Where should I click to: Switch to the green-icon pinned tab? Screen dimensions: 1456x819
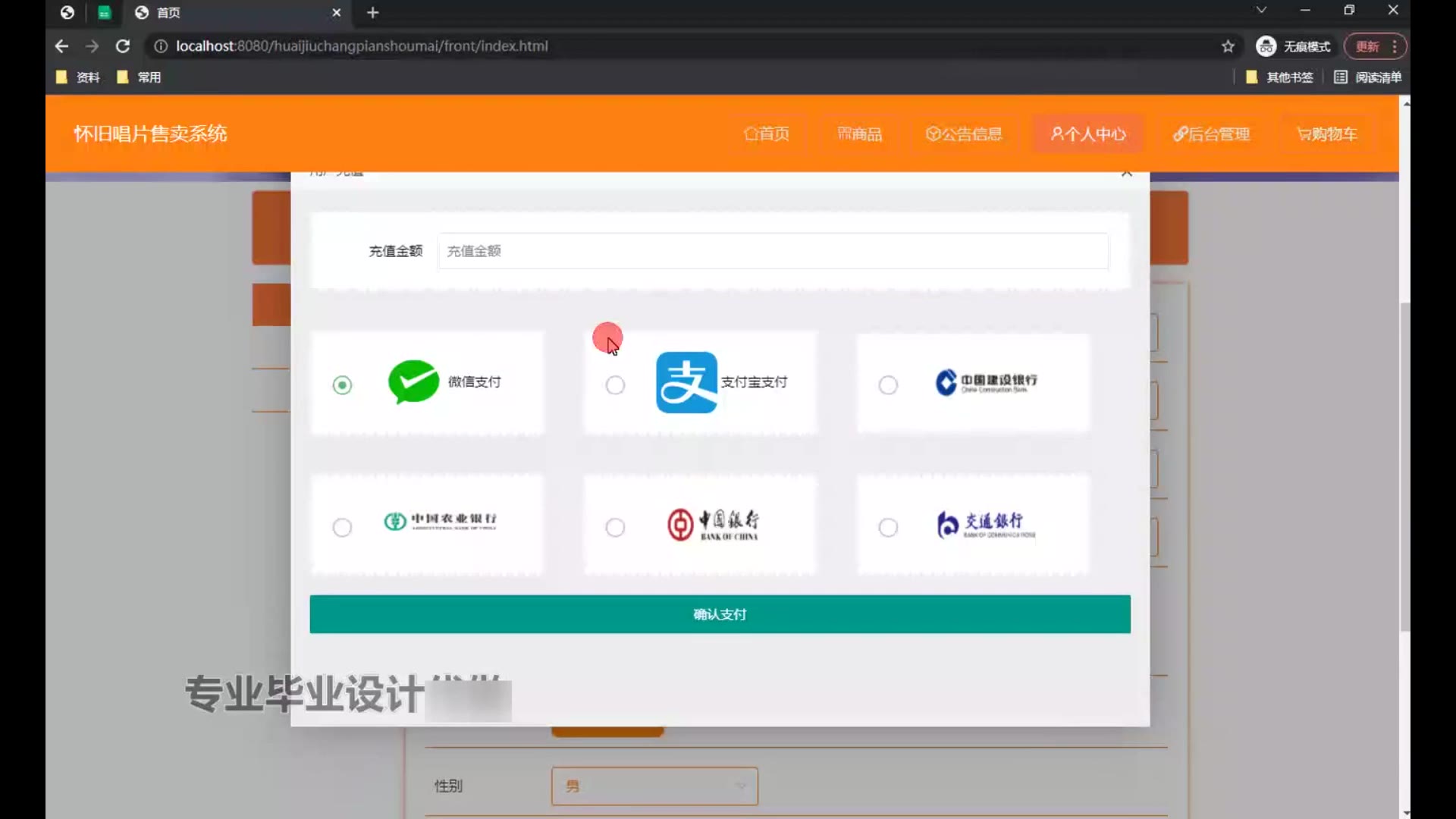pos(104,13)
